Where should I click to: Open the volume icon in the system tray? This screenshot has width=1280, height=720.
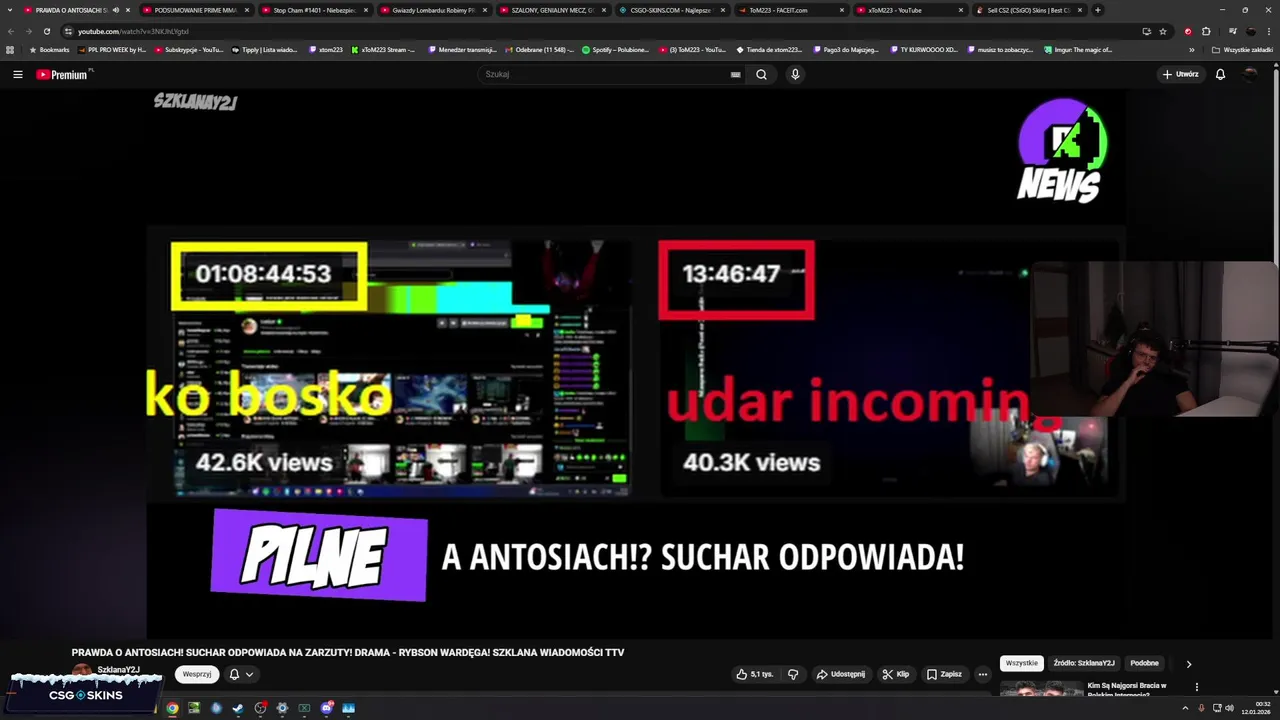click(1229, 708)
